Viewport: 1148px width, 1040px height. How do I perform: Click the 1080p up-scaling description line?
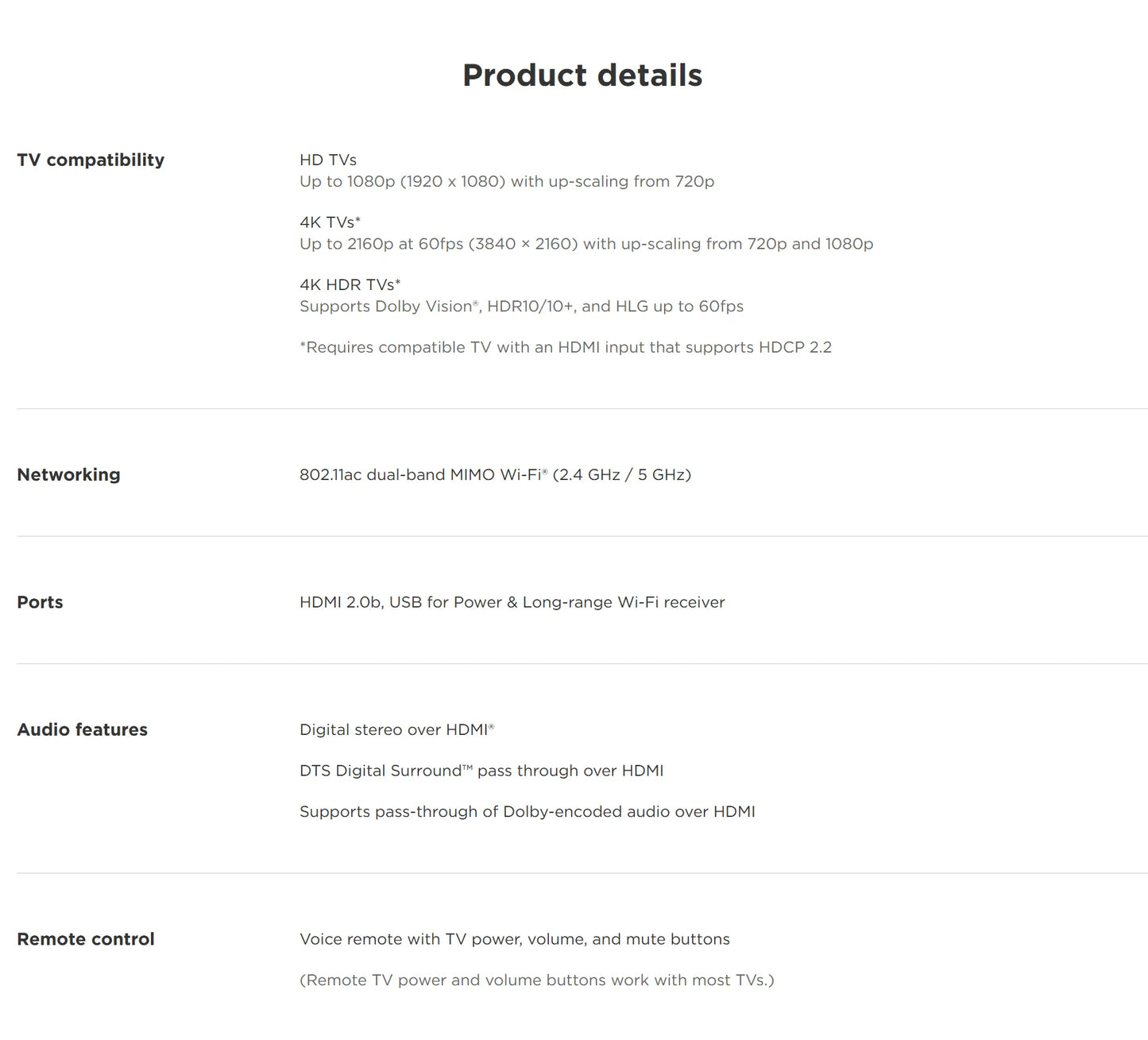pos(506,181)
